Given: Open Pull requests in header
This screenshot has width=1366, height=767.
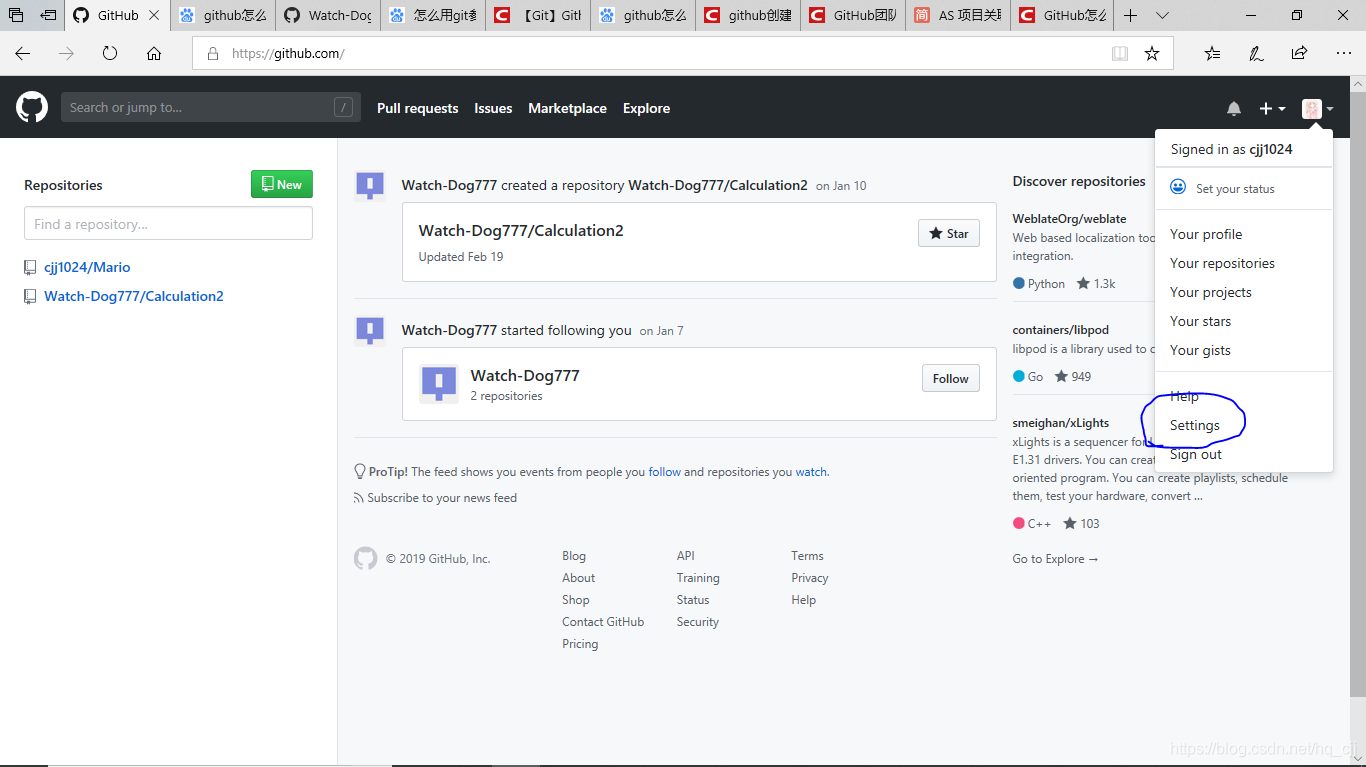Looking at the screenshot, I should click(417, 108).
